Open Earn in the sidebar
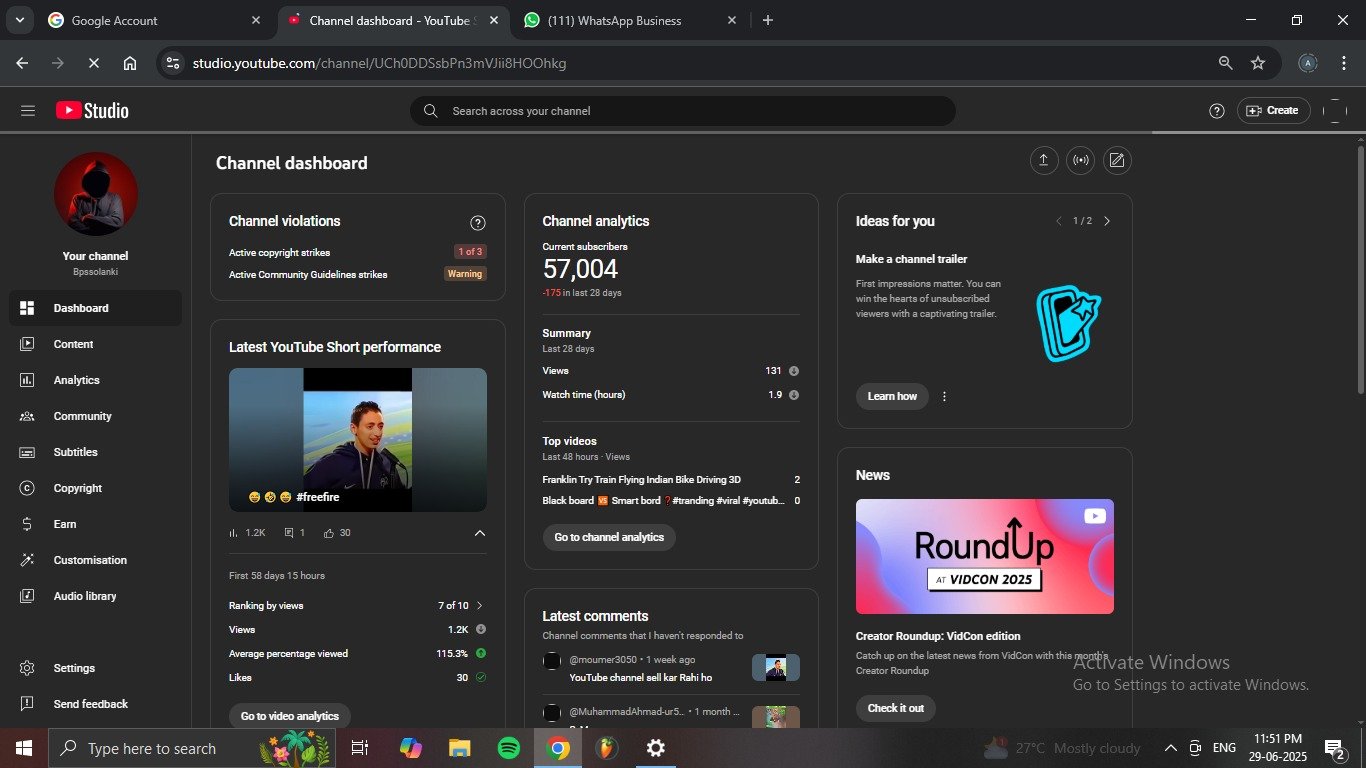1366x768 pixels. (x=95, y=524)
